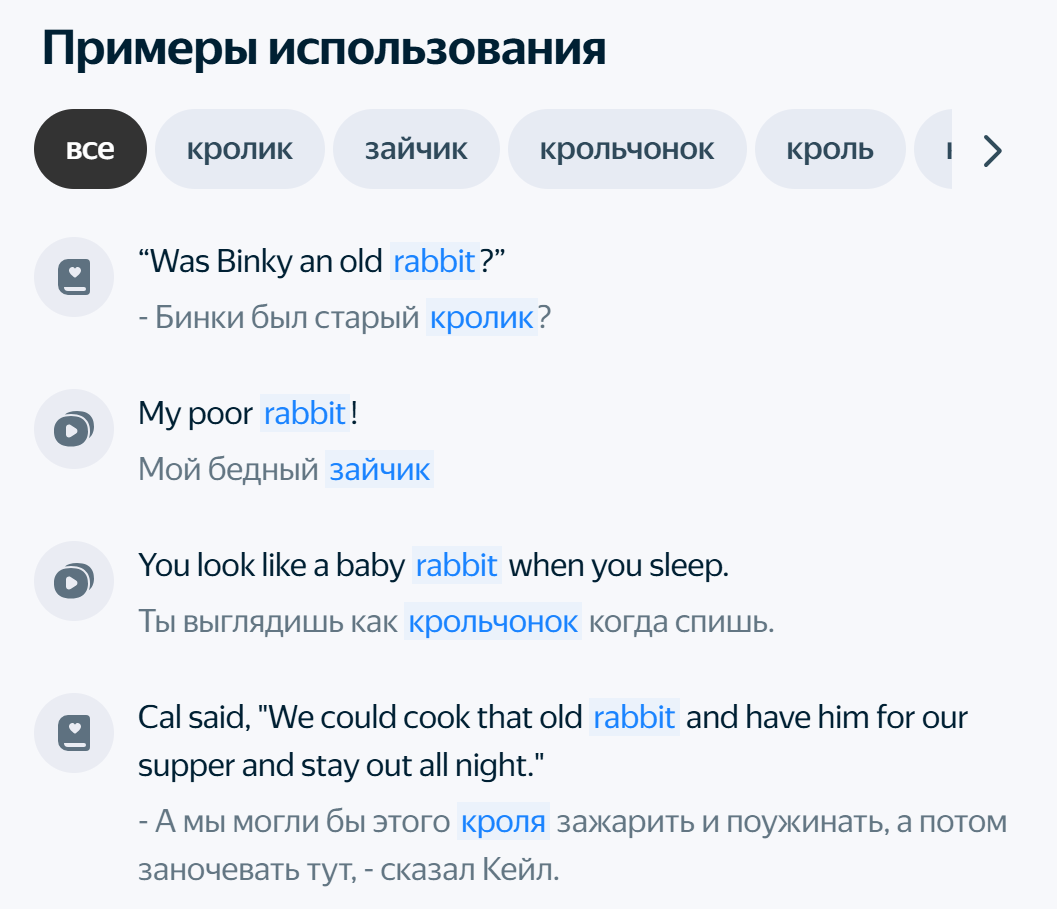Image resolution: width=1057 pixels, height=909 pixels.
Task: Click the "Примеры использования" heading
Action: tap(324, 48)
